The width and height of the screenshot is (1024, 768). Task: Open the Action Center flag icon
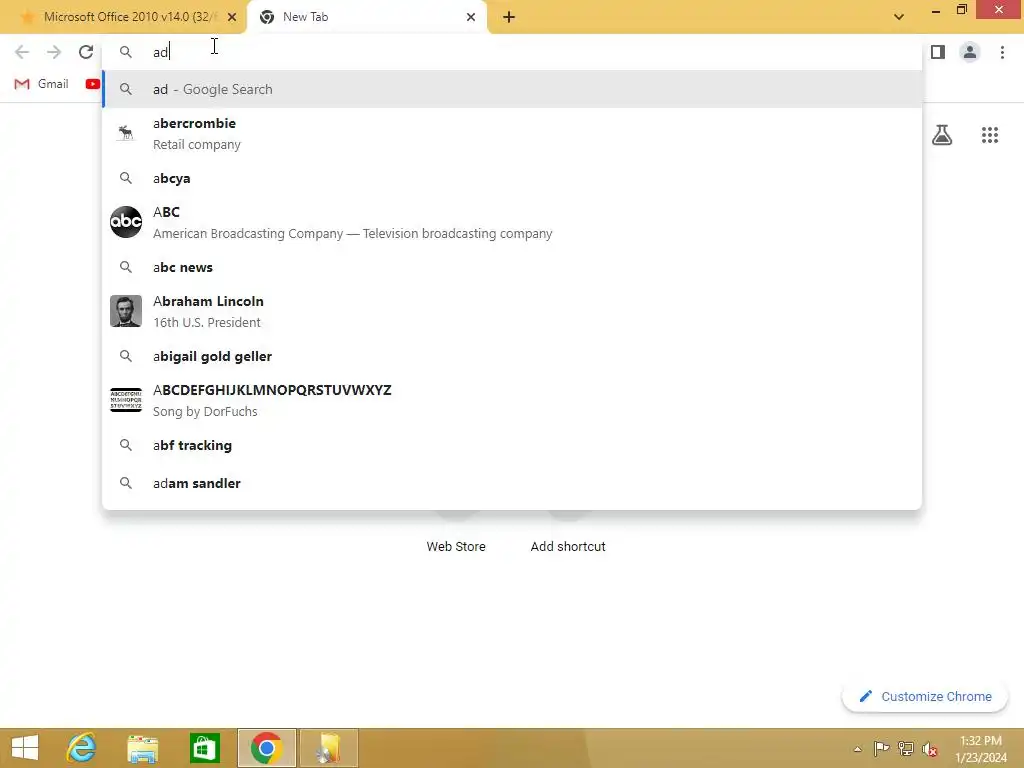882,748
